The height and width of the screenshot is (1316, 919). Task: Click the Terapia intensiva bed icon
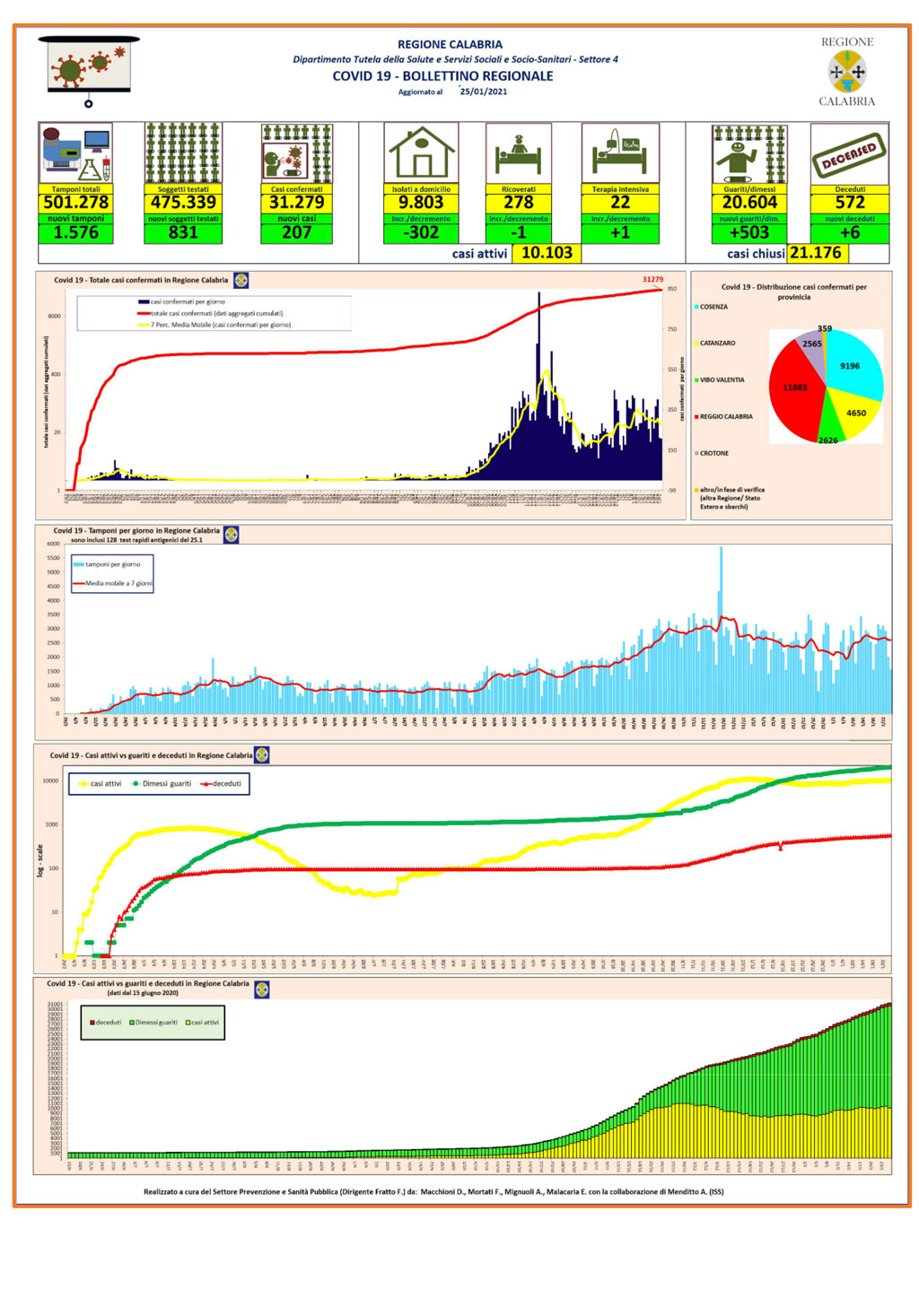coord(620,153)
